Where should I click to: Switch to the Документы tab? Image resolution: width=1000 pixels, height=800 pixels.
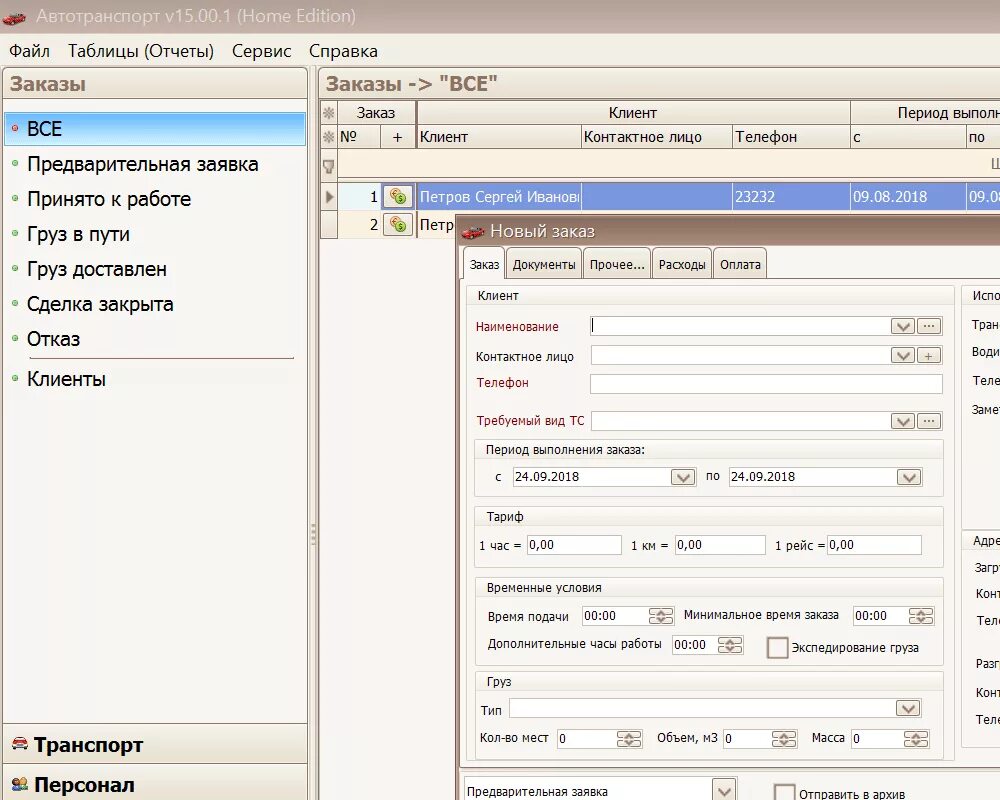coord(544,265)
